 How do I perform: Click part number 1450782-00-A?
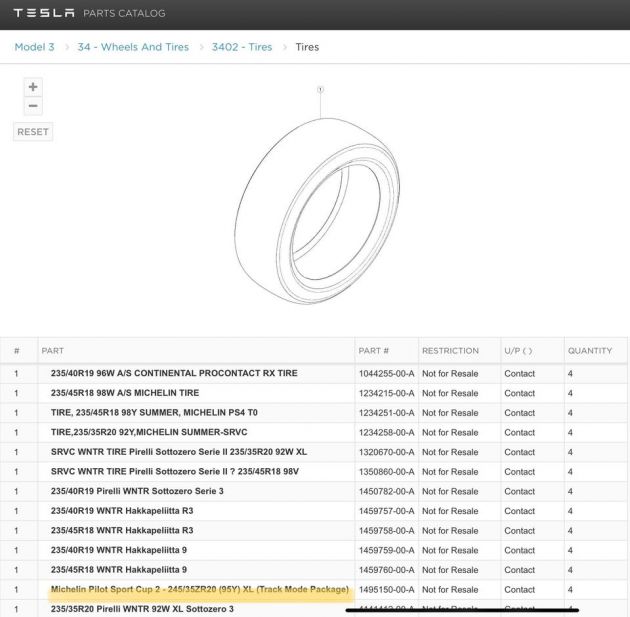click(387, 492)
